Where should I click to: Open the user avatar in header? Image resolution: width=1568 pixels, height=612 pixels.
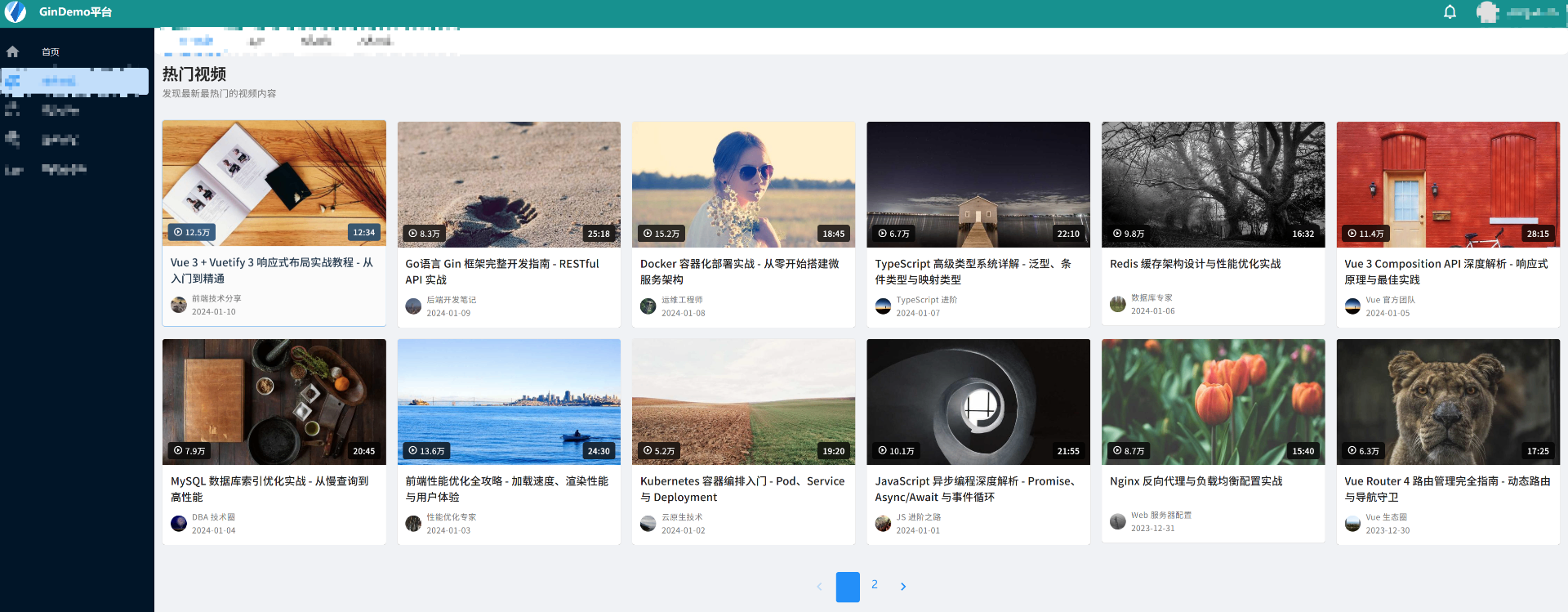point(1487,12)
